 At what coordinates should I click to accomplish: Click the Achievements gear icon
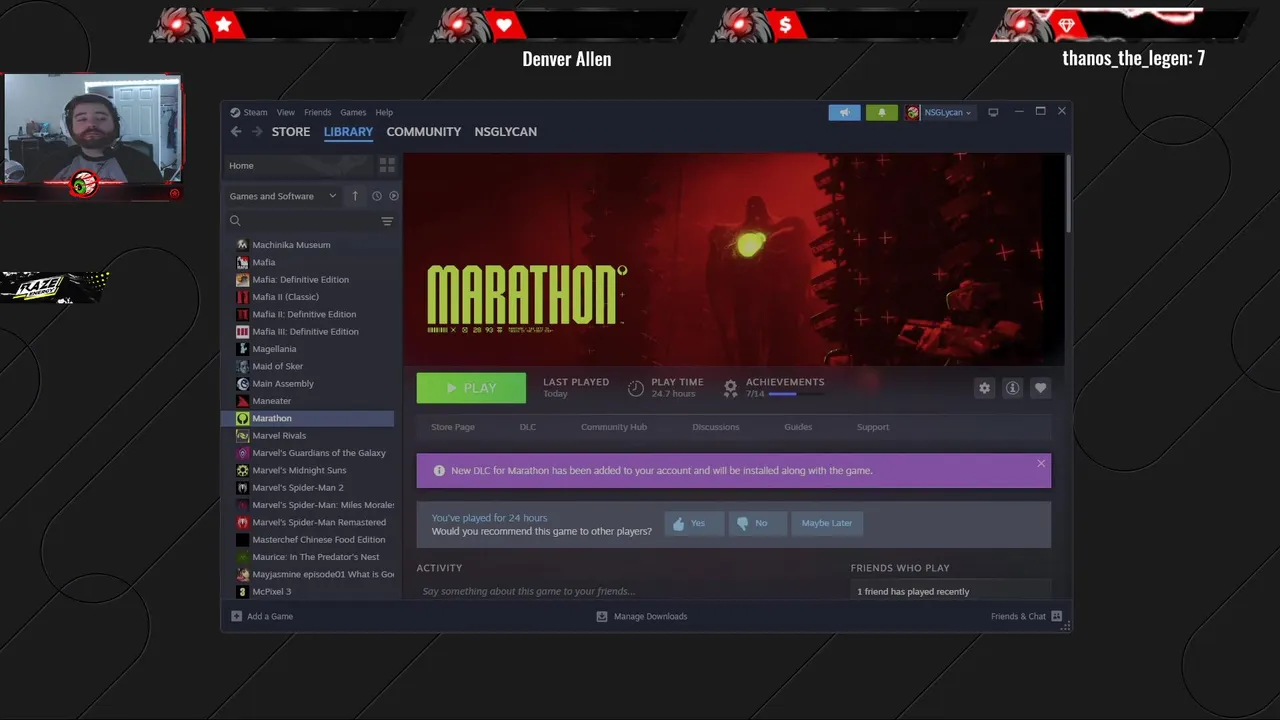coord(731,388)
